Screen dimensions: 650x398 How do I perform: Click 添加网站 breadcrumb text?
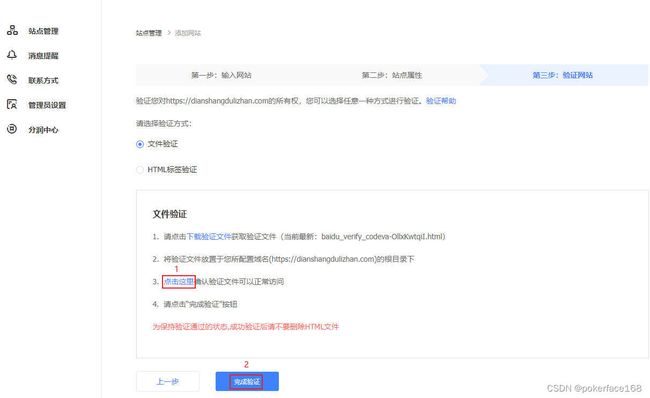[x=188, y=33]
